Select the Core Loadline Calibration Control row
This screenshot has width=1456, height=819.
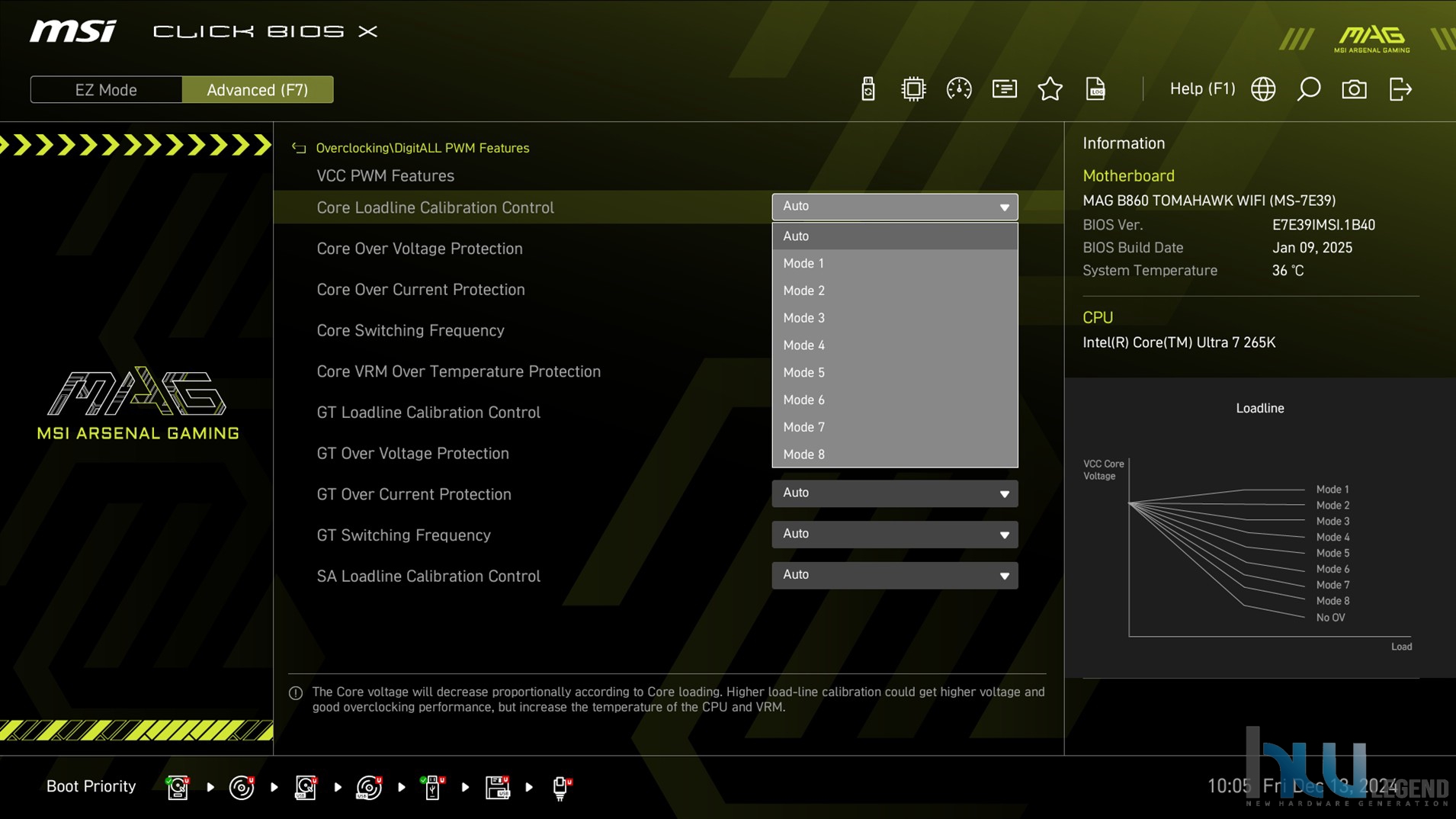pyautogui.click(x=669, y=207)
